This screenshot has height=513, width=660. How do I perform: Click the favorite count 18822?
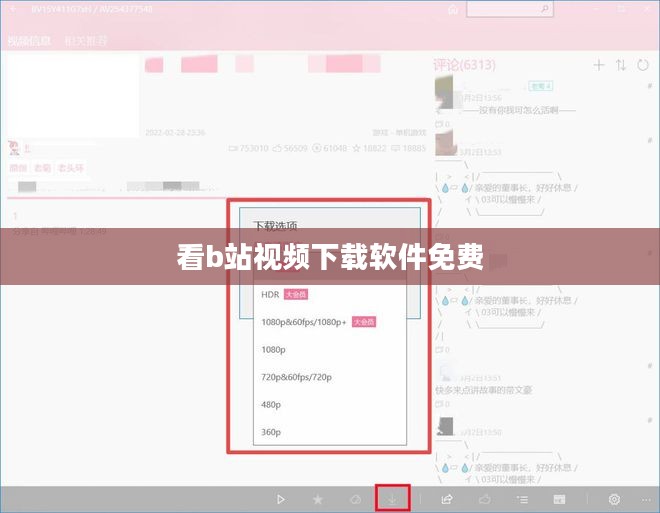(370, 148)
